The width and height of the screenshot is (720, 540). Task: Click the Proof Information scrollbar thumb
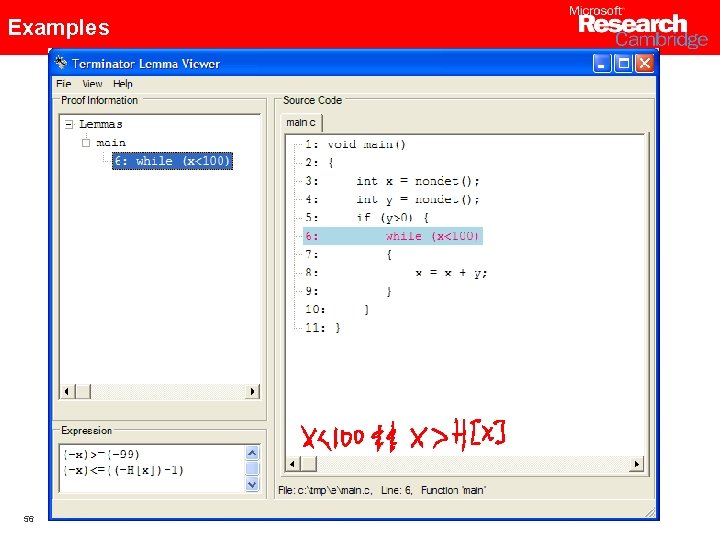coord(83,391)
